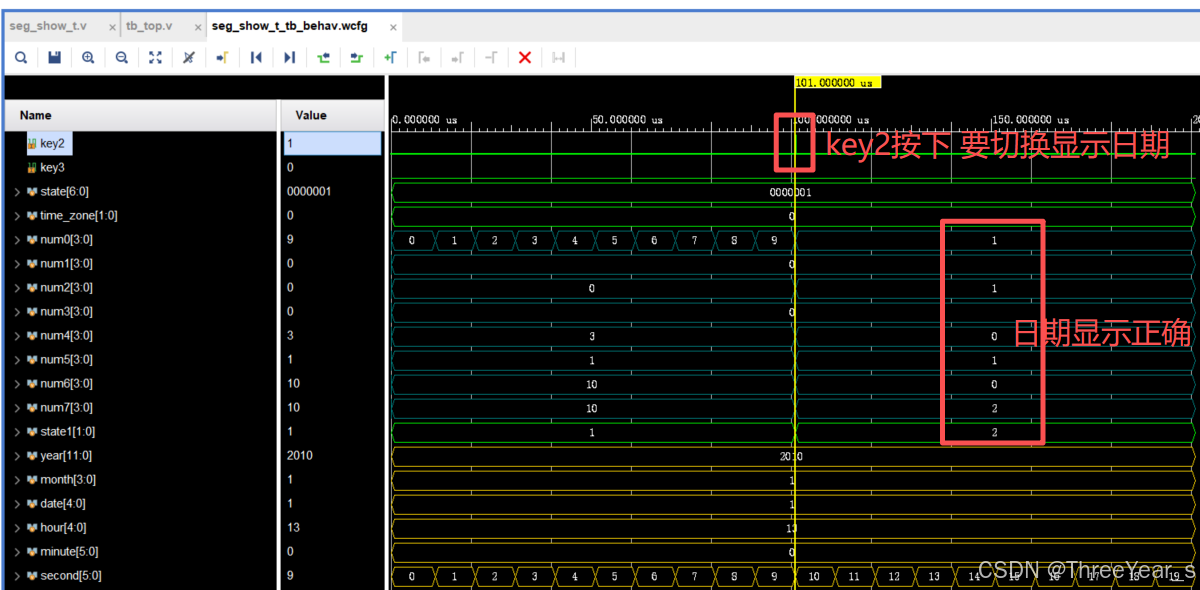This screenshot has height=590, width=1200.
Task: Expand state1[1:0] signal
Action: point(17,431)
